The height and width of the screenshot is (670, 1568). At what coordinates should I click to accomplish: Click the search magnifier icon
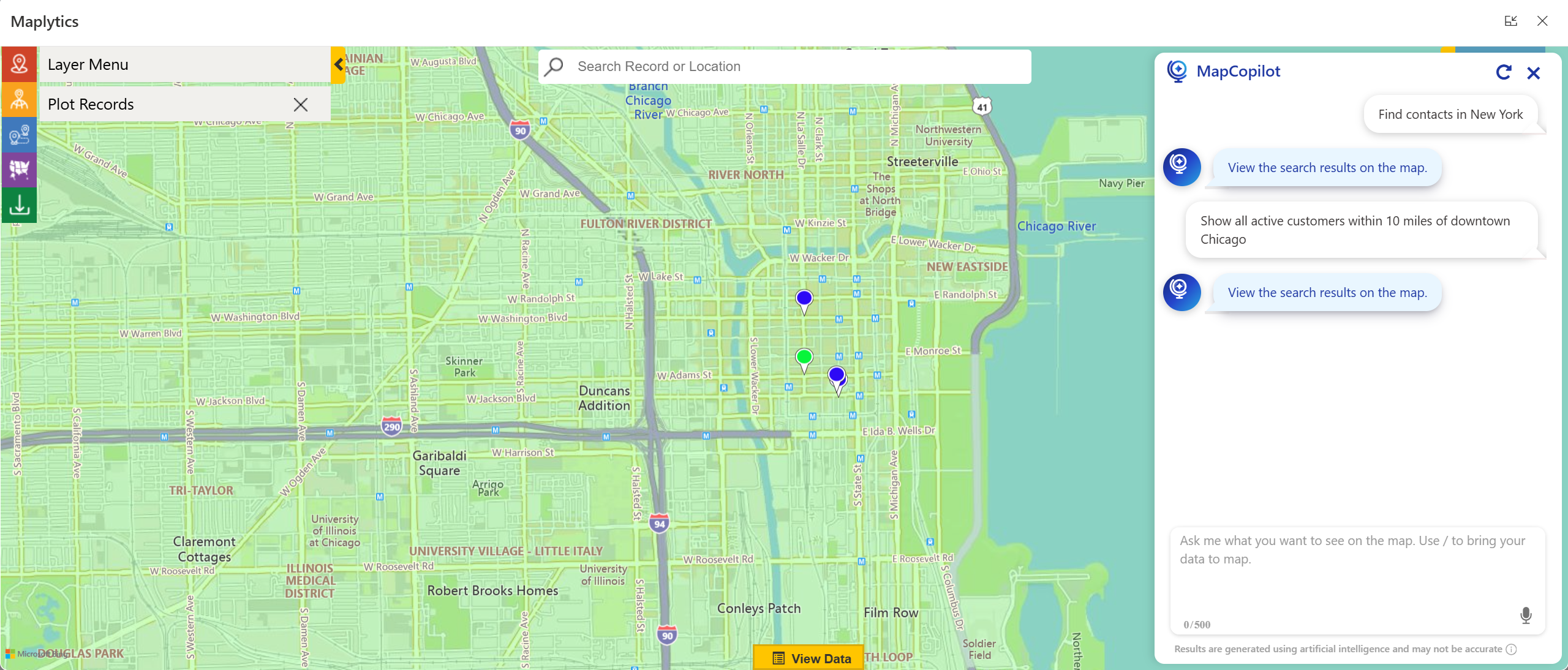click(553, 66)
